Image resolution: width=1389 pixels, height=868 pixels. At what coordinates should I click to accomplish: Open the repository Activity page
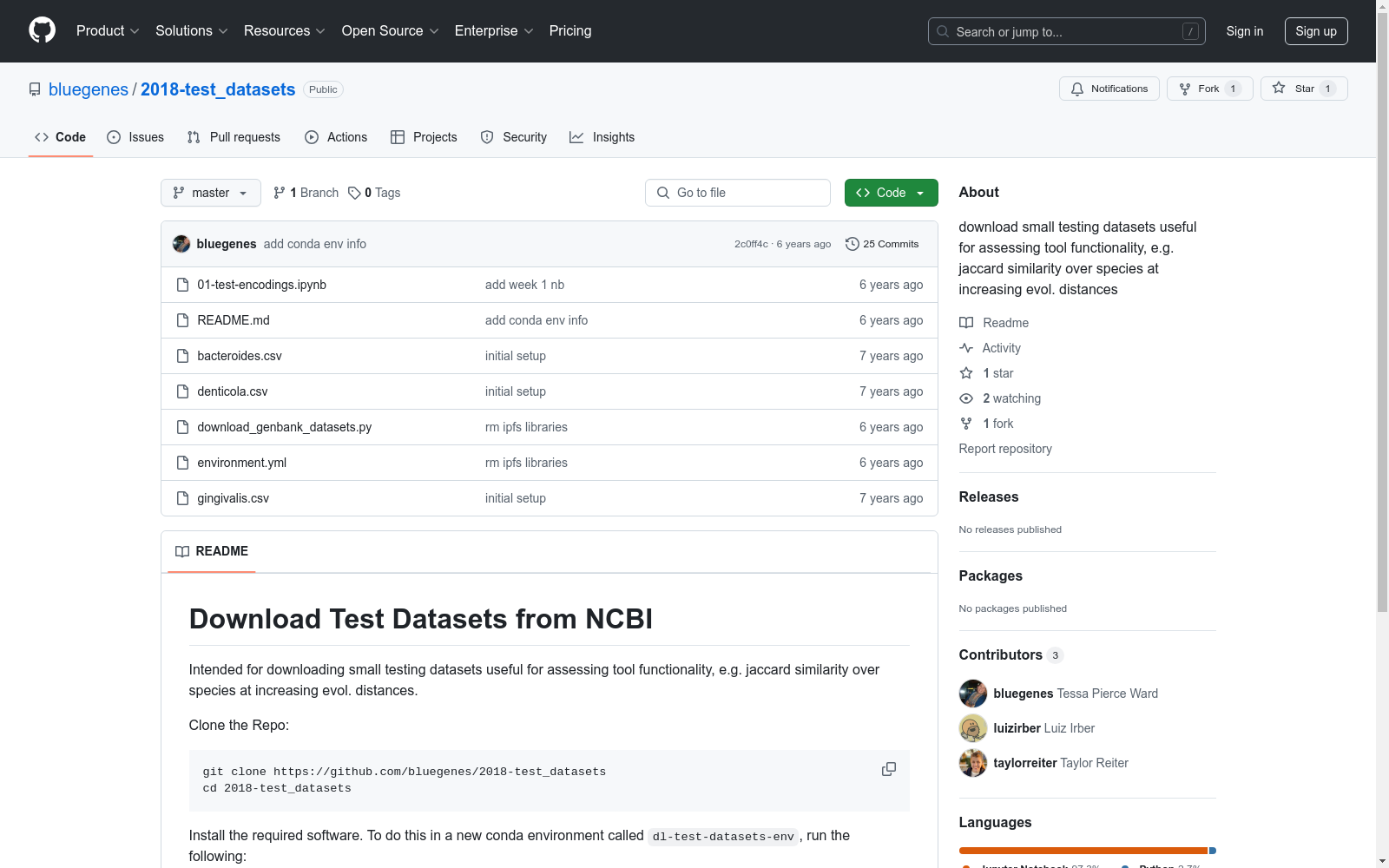[991, 348]
